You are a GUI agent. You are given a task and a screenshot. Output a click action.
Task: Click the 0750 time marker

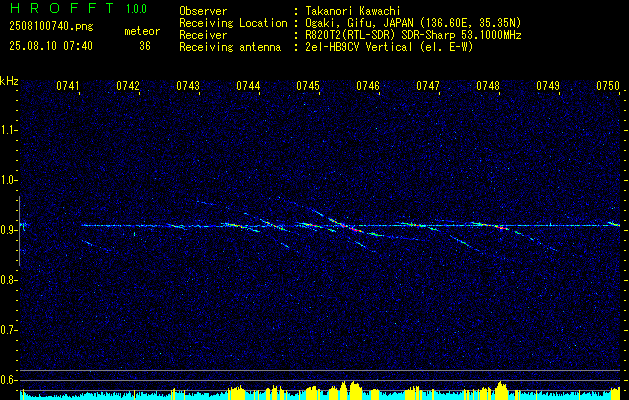tap(608, 85)
